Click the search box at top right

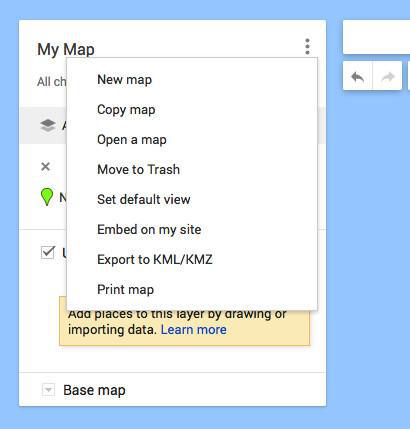tap(377, 37)
